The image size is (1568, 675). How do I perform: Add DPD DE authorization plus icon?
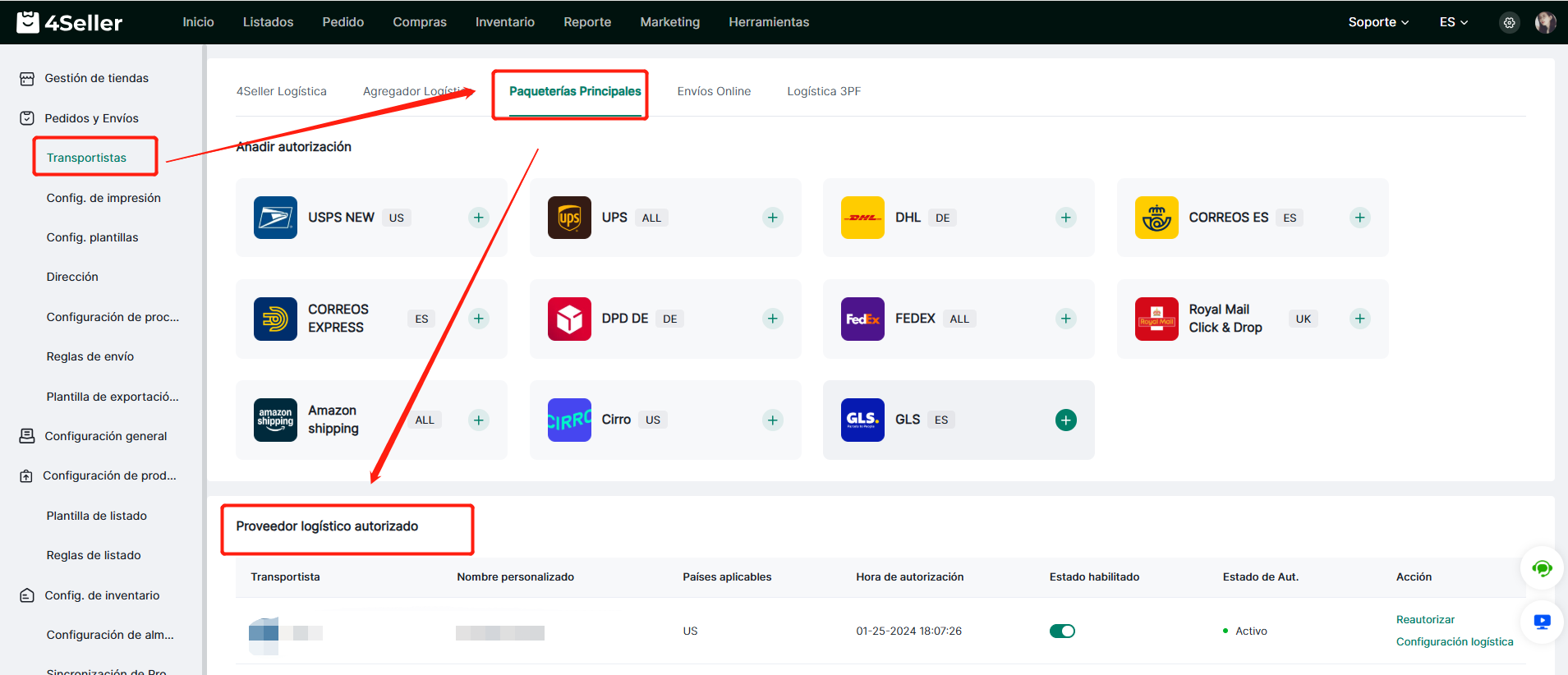(772, 319)
